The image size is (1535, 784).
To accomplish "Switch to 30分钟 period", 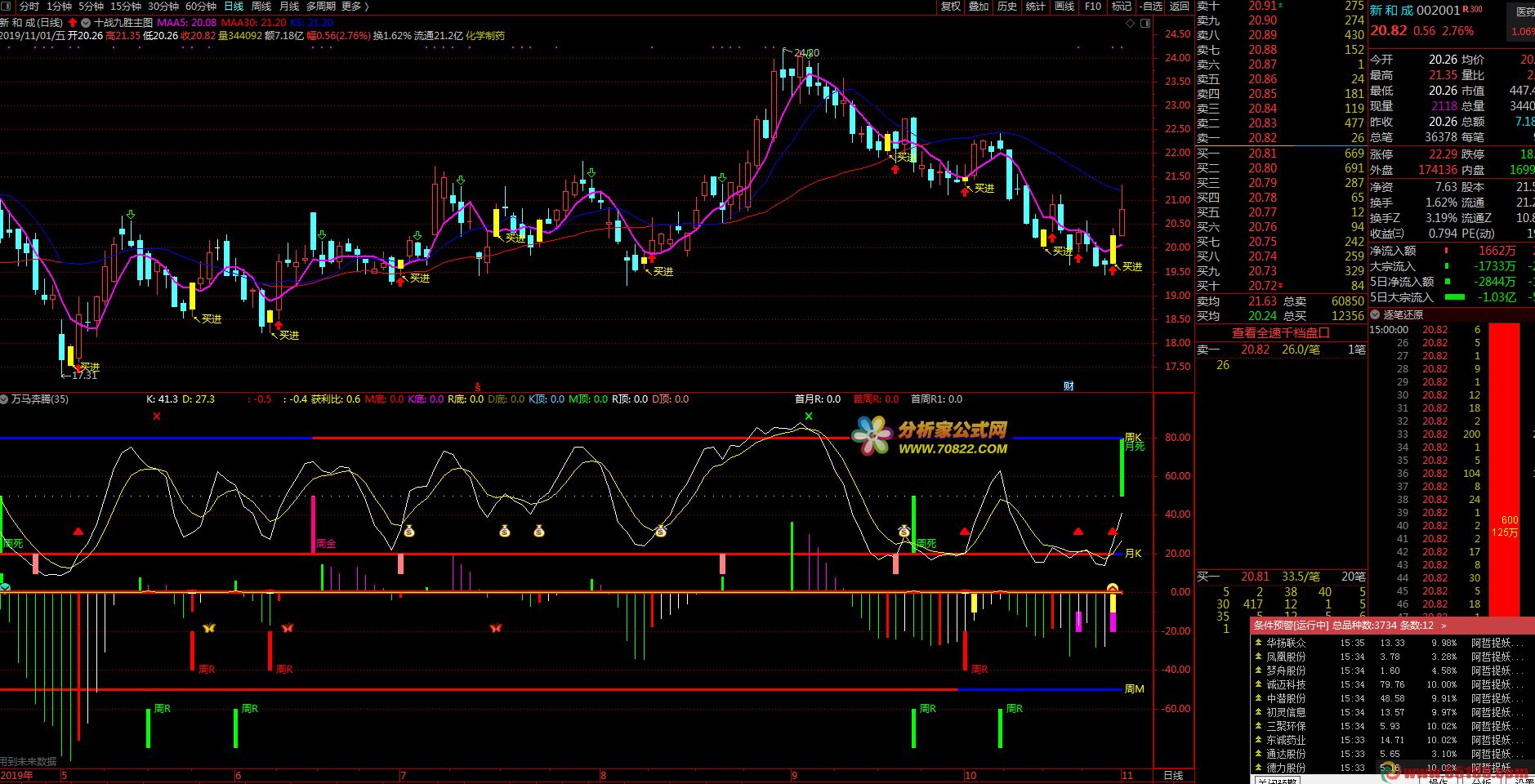I will (163, 6).
